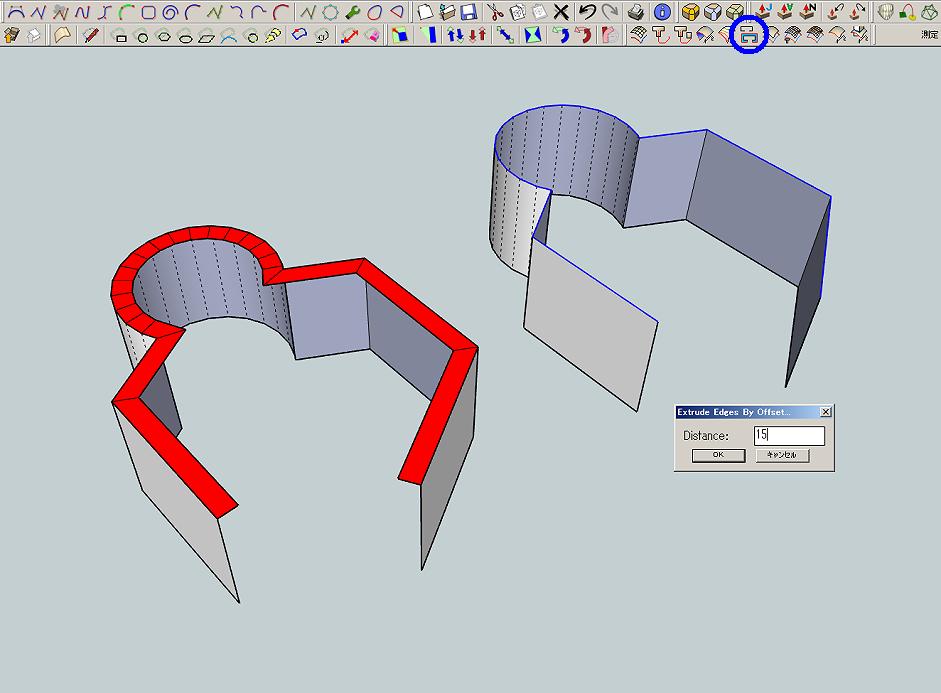This screenshot has height=693, width=941.
Task: Click the blue diagonal scale arrow icon
Action: tap(505, 35)
